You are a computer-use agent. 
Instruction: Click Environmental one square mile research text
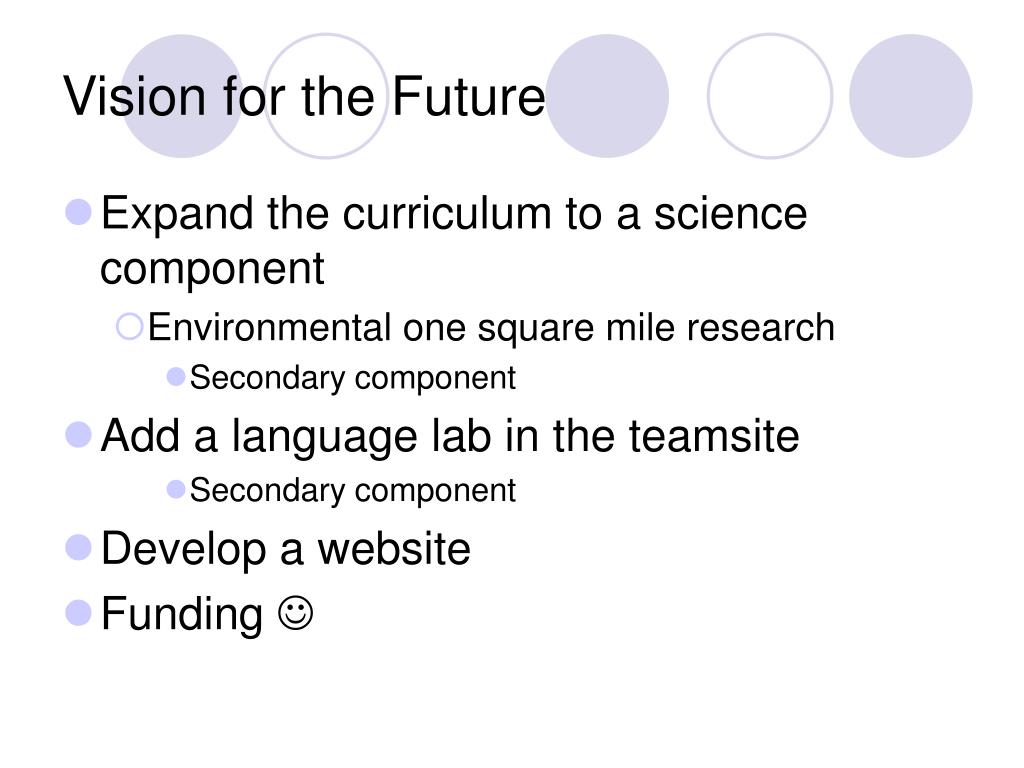[x=491, y=328]
